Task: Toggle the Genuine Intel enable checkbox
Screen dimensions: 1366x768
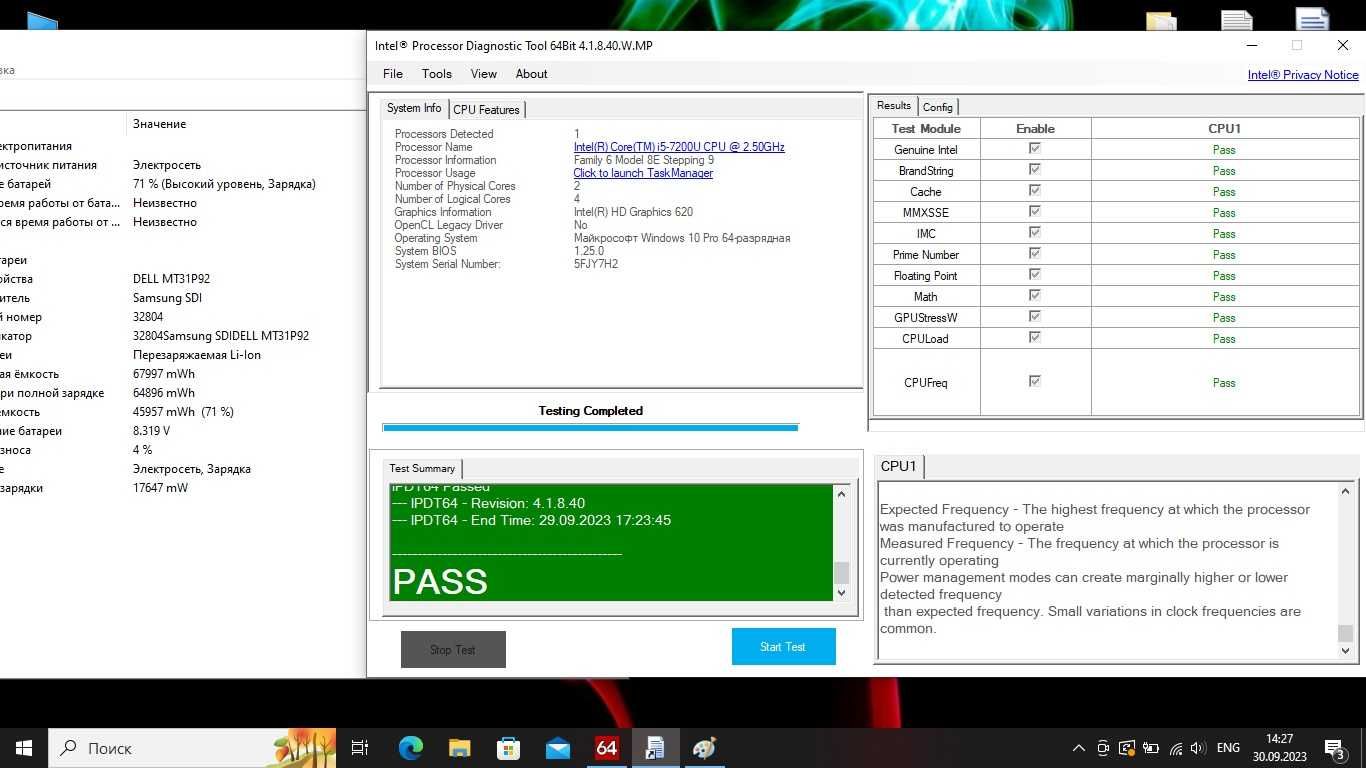Action: click(x=1035, y=149)
